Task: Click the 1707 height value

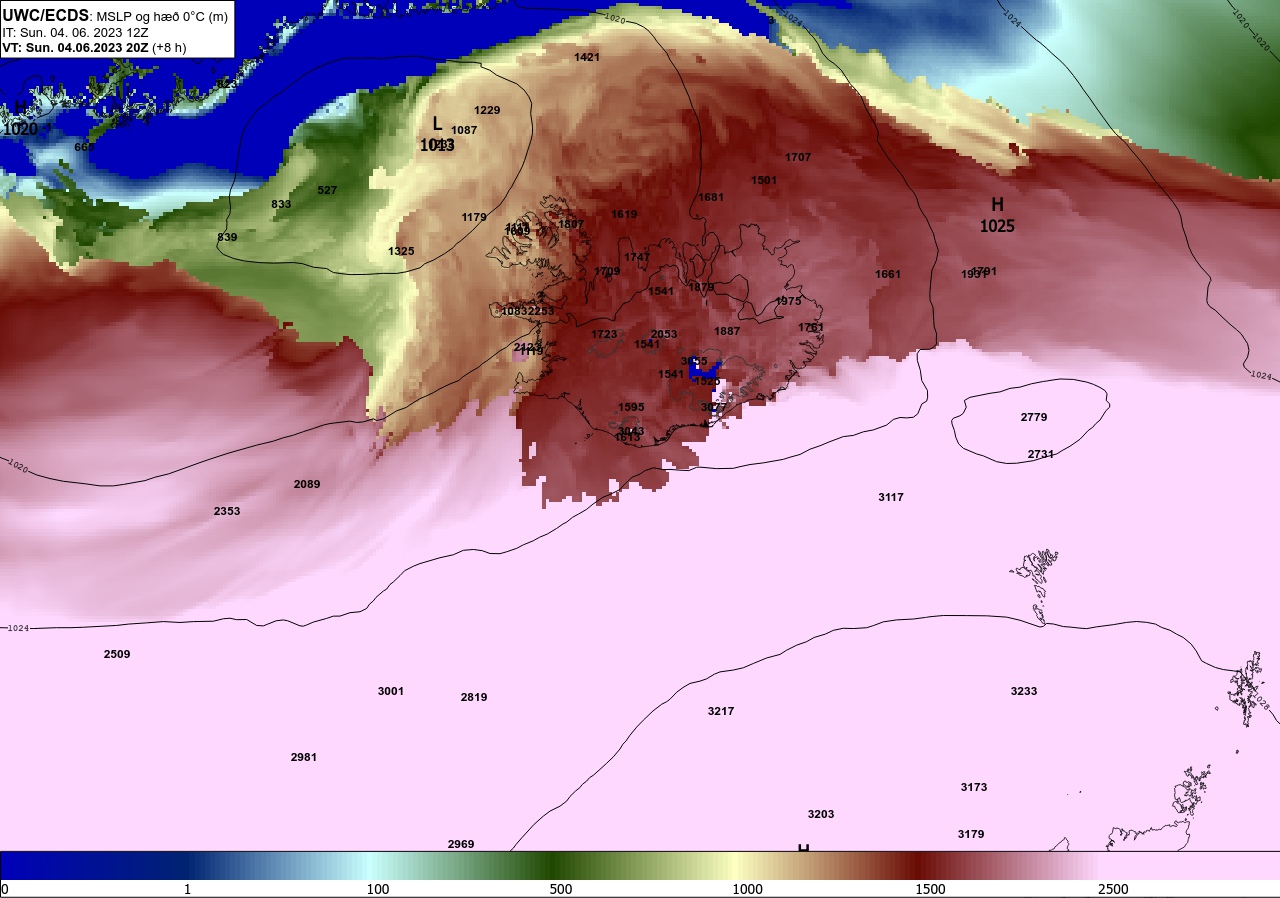Action: click(x=798, y=157)
